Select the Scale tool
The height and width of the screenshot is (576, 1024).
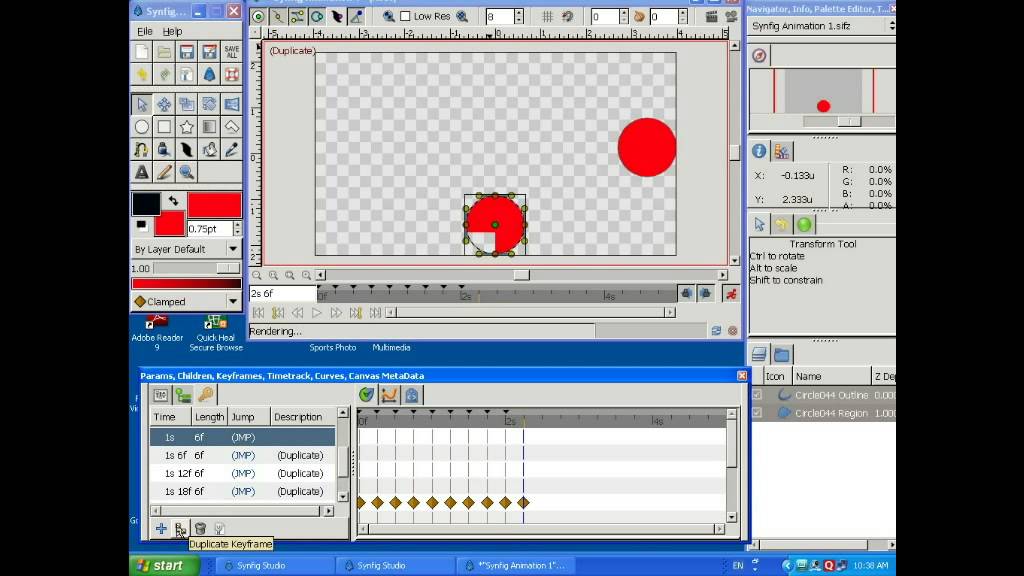[x=187, y=104]
